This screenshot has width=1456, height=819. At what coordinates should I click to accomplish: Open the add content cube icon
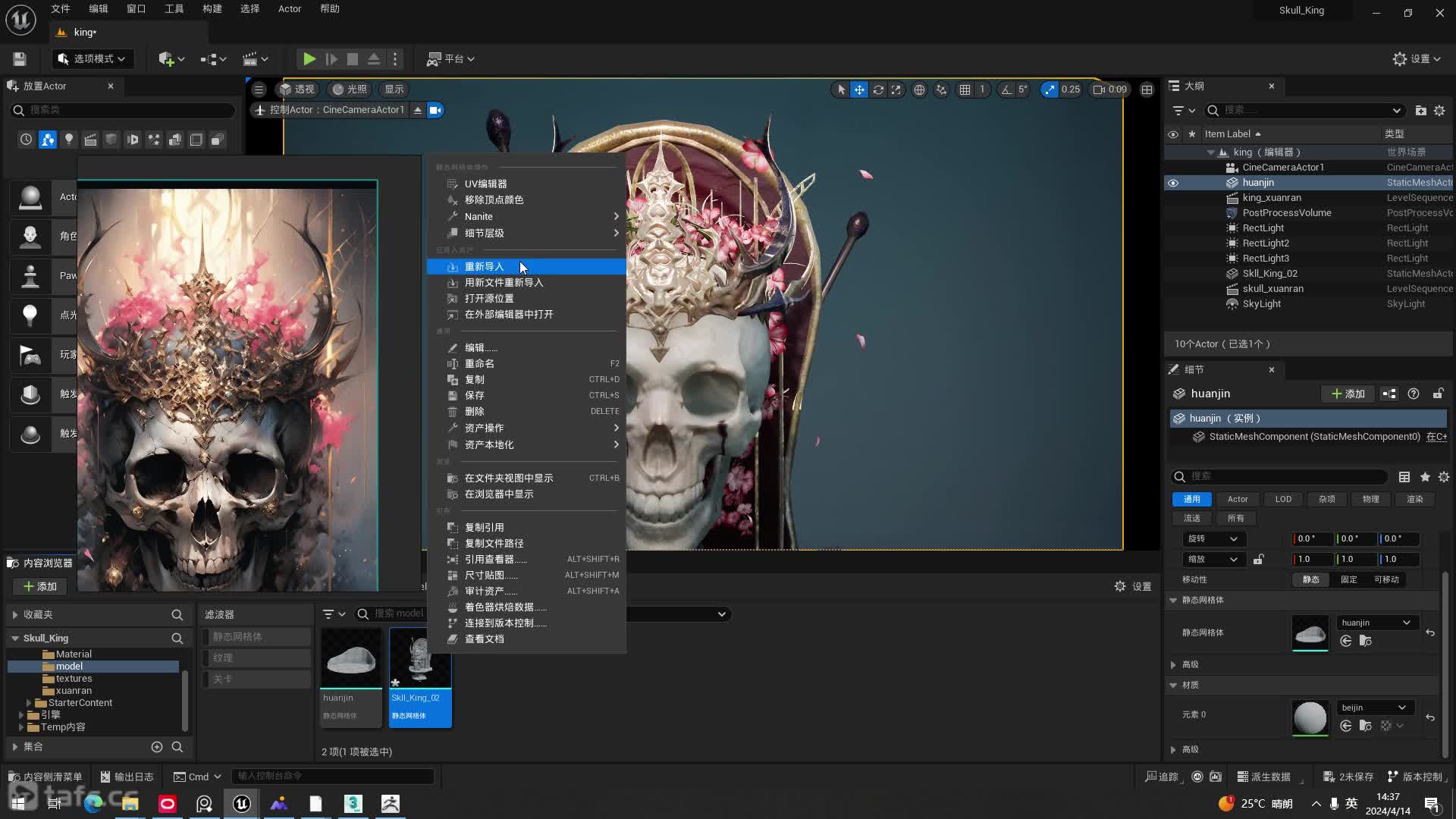point(171,59)
